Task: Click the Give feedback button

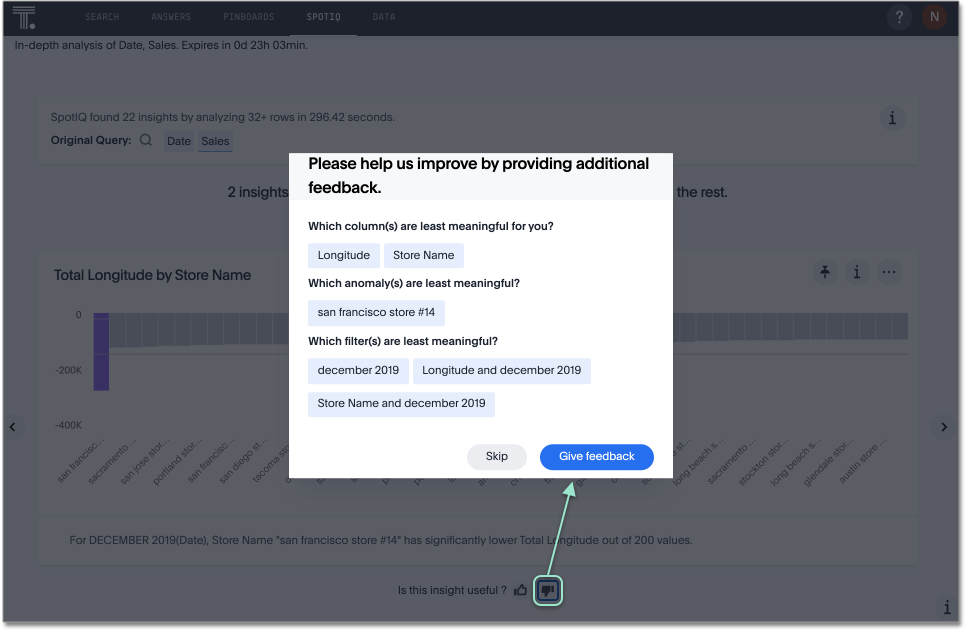Action: pos(596,456)
